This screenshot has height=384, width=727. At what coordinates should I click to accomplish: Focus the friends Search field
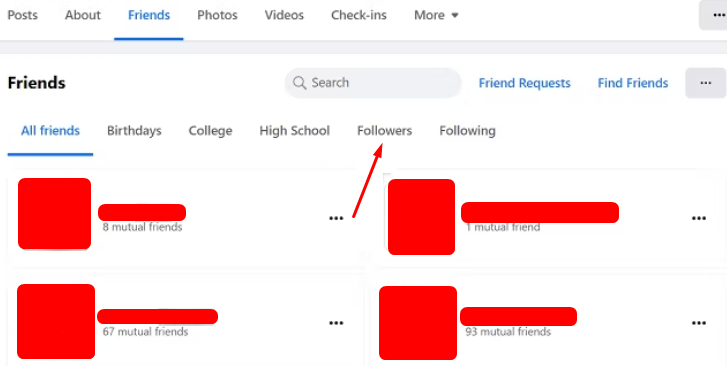click(x=373, y=83)
